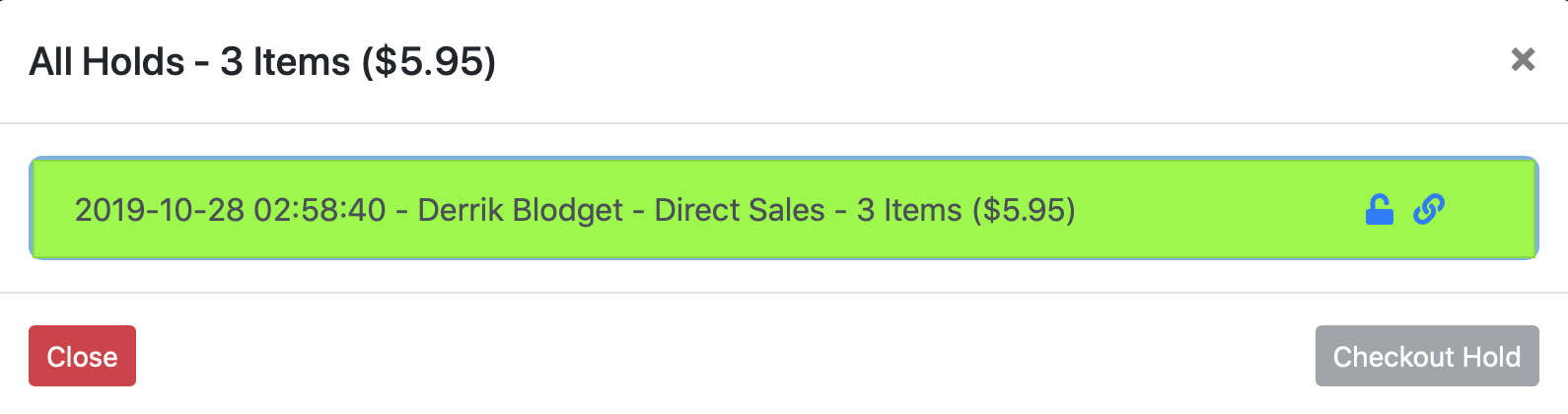Click the gray Checkout Hold button

pyautogui.click(x=1427, y=356)
